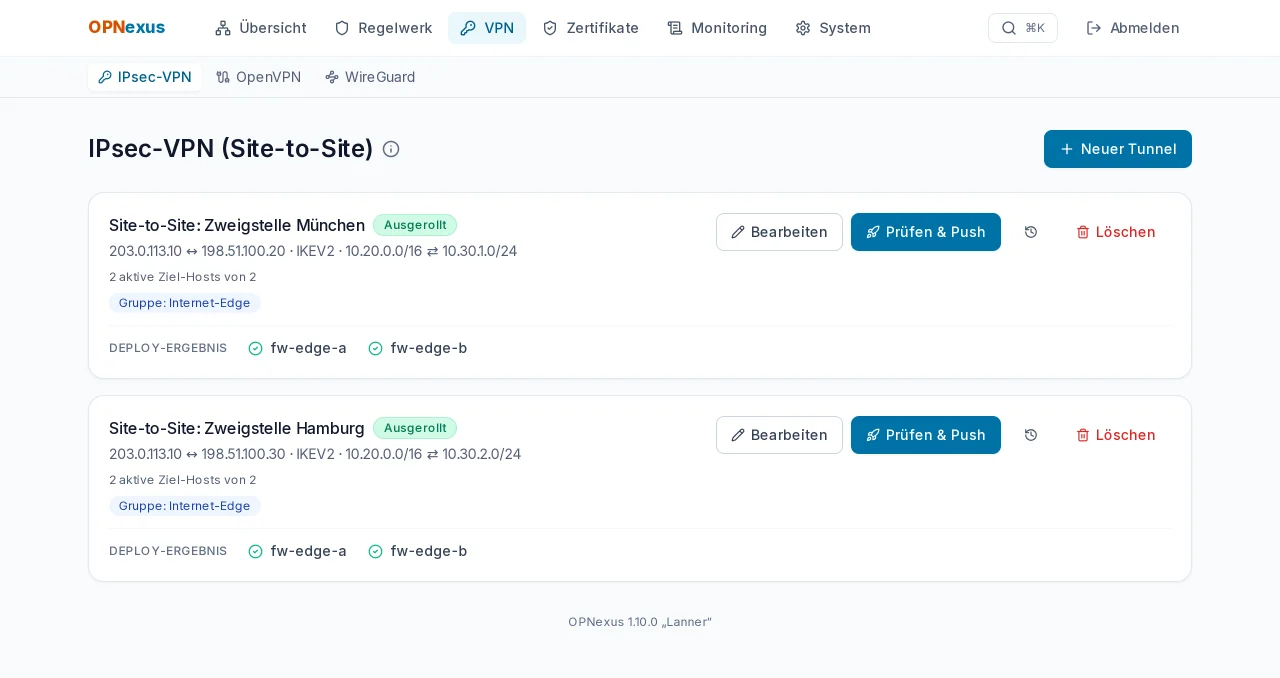Switch to the WireGuard tab
Viewport: 1280px width, 678px height.
pos(370,77)
